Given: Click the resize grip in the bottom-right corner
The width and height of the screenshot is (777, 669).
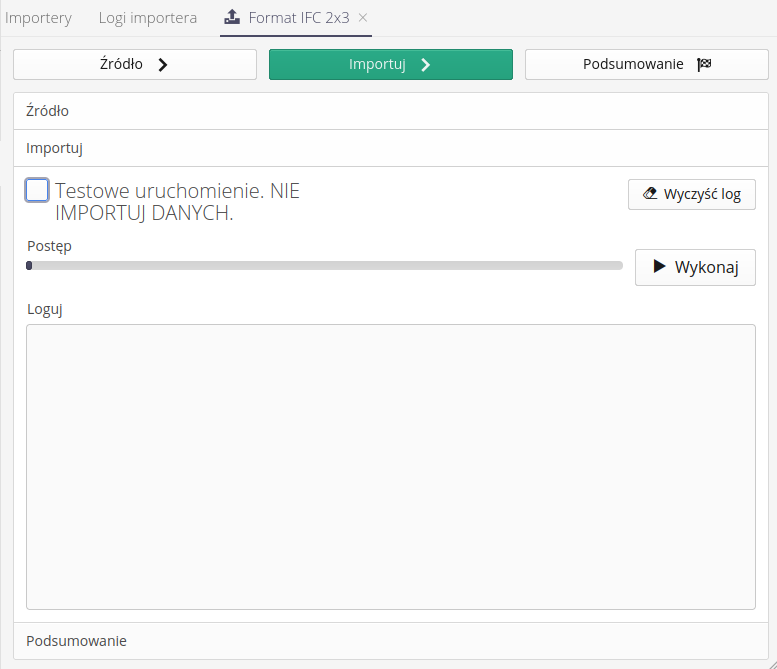Looking at the screenshot, I should click(x=769, y=661).
